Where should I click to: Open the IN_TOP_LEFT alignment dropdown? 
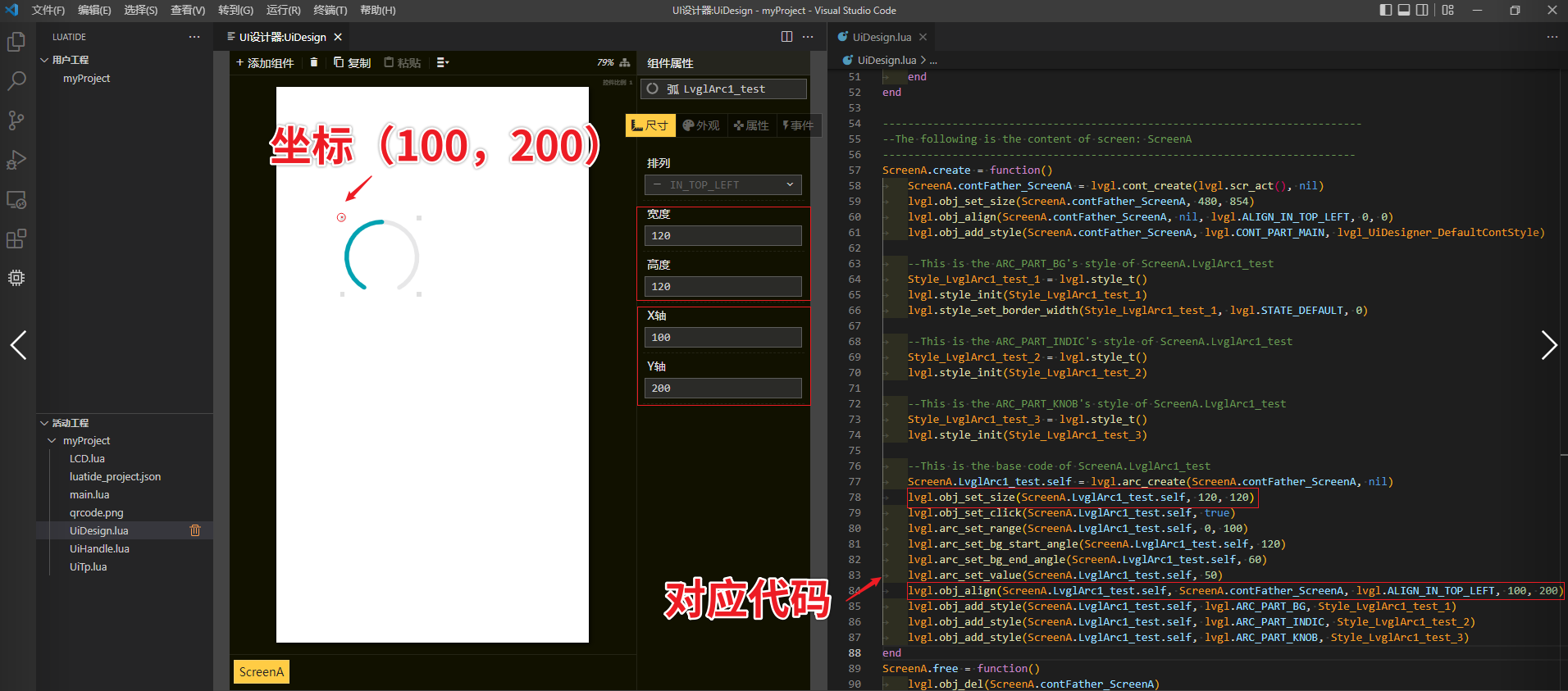coord(722,185)
